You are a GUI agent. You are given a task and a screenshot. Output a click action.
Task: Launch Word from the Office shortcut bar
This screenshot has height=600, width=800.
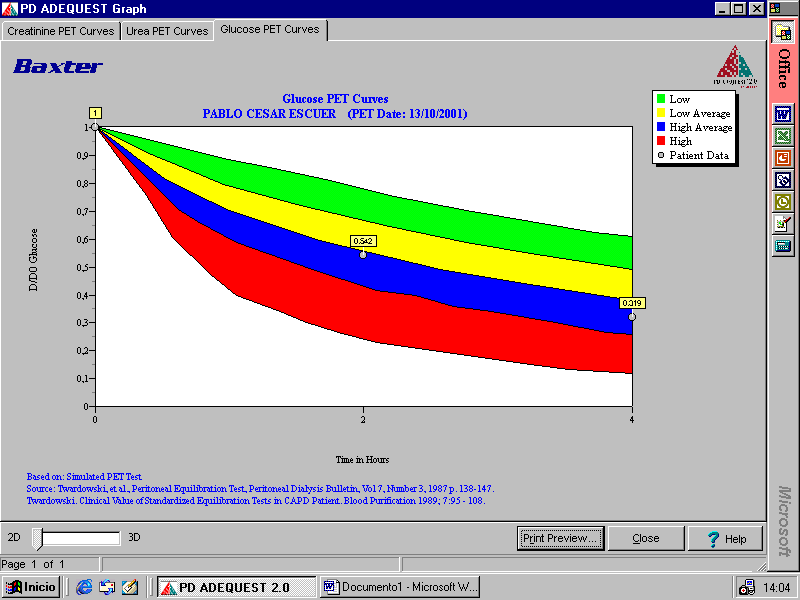click(x=783, y=113)
